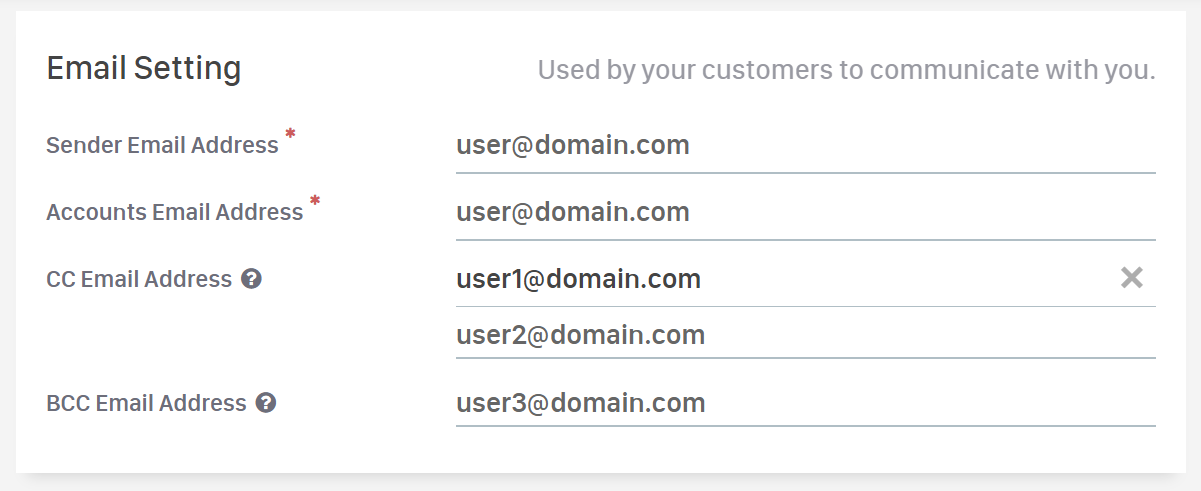Click the red asterisk beside Sender Email Address
The height and width of the screenshot is (491, 1201).
click(291, 134)
